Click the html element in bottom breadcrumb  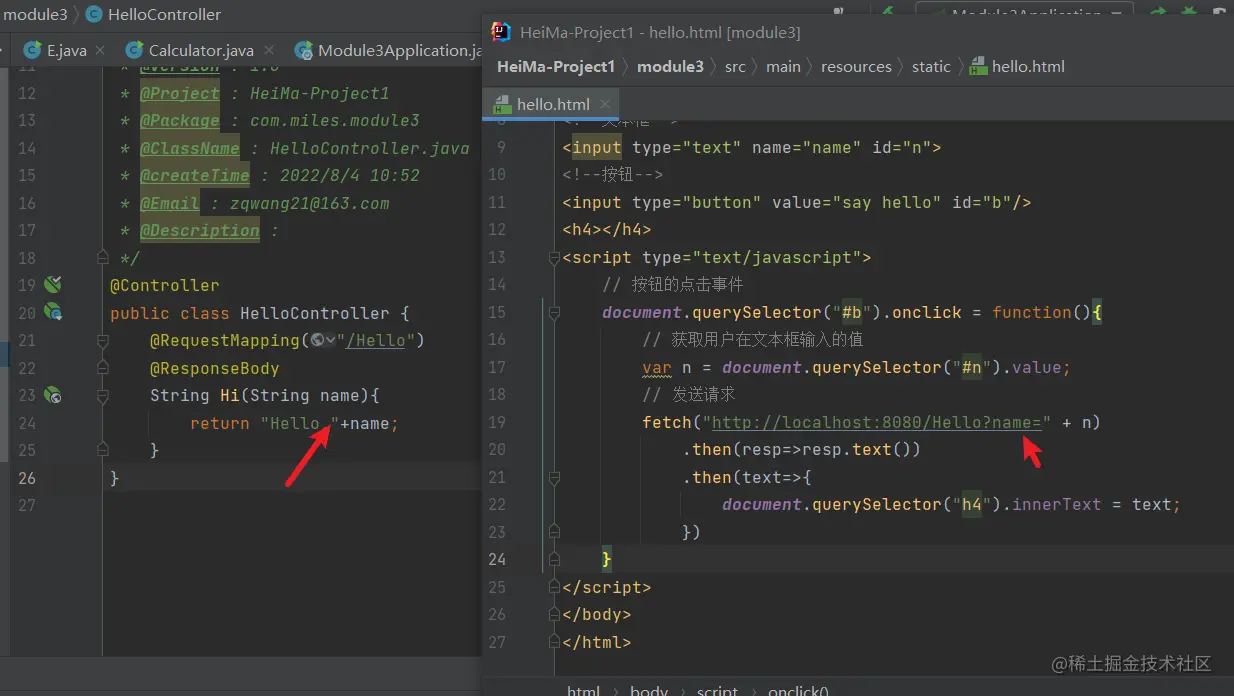click(x=584, y=691)
